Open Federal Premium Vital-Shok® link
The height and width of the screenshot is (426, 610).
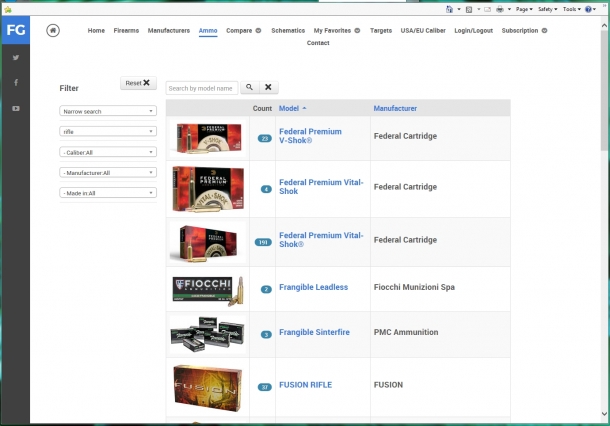[321, 240]
